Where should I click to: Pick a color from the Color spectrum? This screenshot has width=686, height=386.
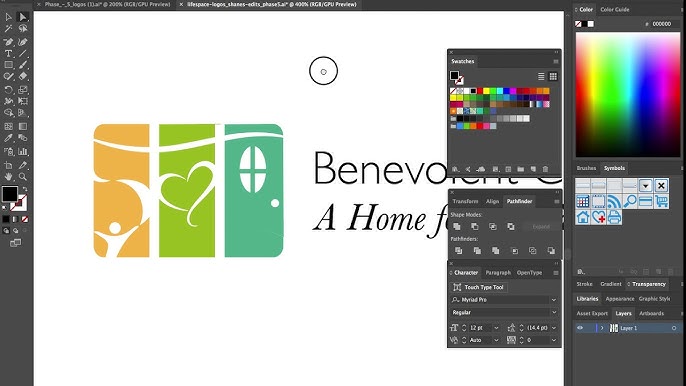627,95
